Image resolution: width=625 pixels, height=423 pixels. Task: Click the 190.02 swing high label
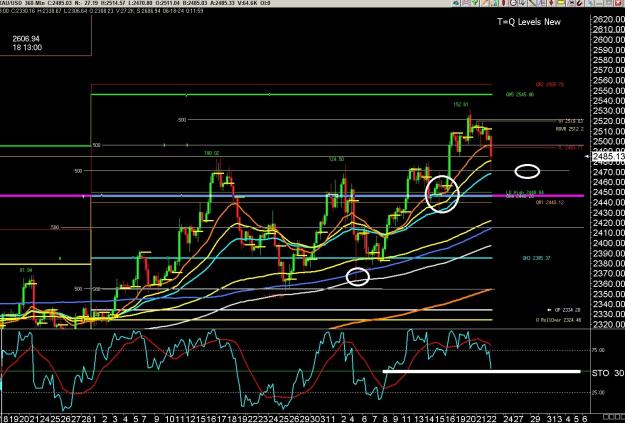(x=212, y=153)
